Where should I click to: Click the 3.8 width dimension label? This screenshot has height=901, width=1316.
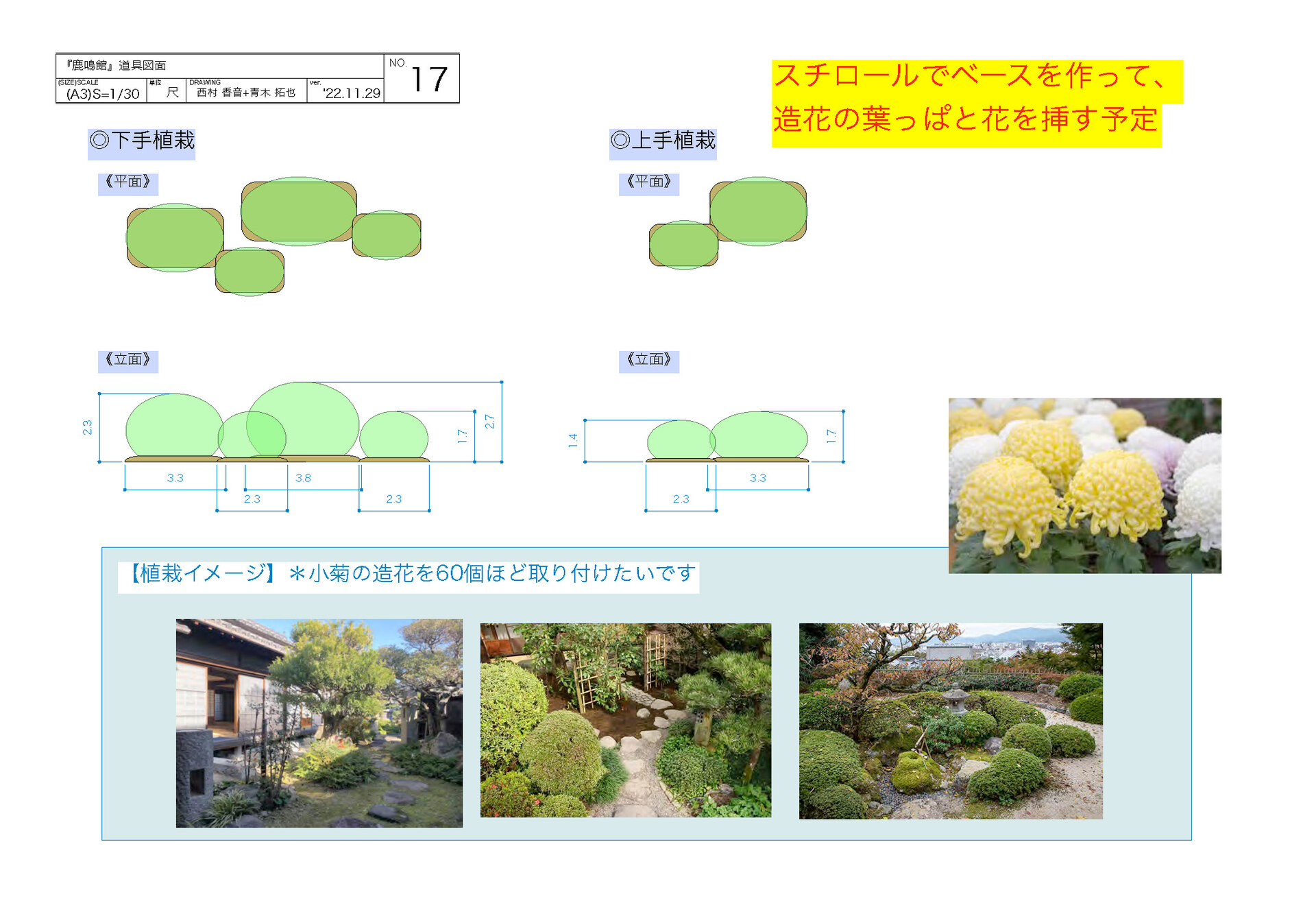click(x=303, y=478)
